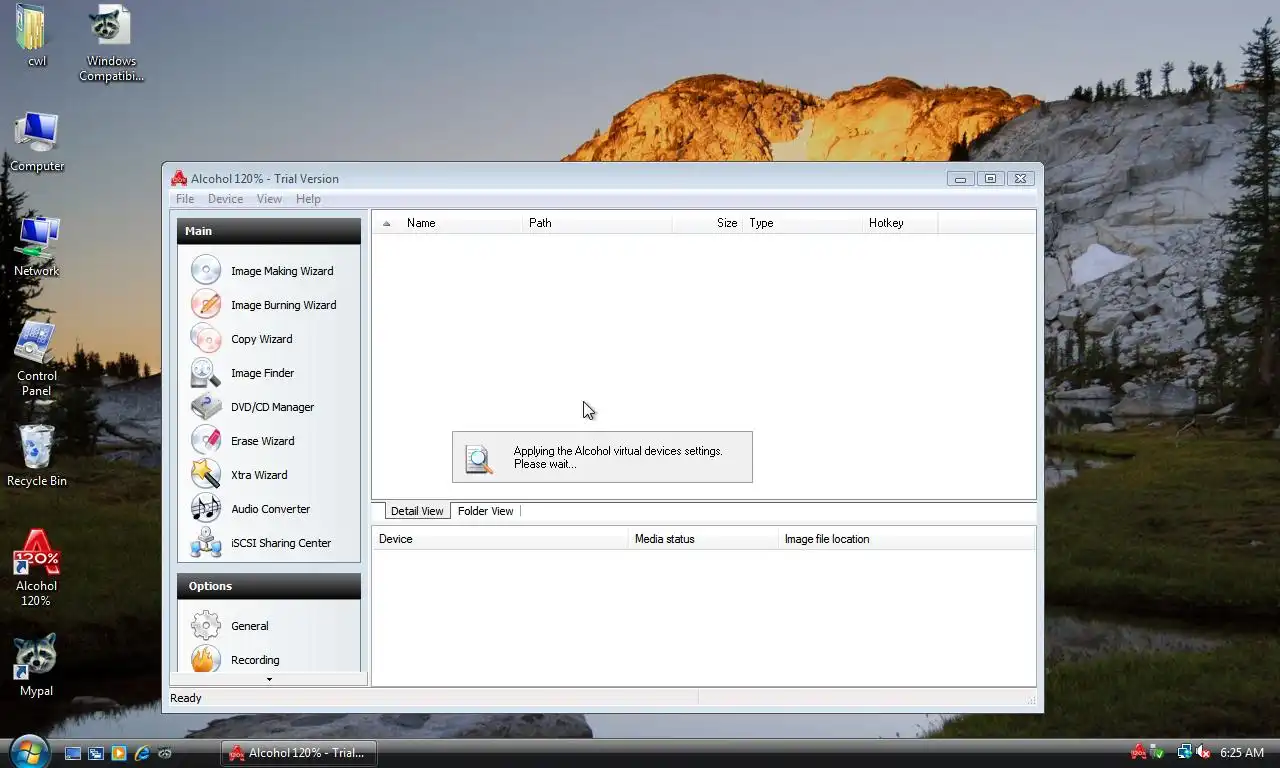
Task: Click the muted volume tray icon
Action: click(1203, 752)
